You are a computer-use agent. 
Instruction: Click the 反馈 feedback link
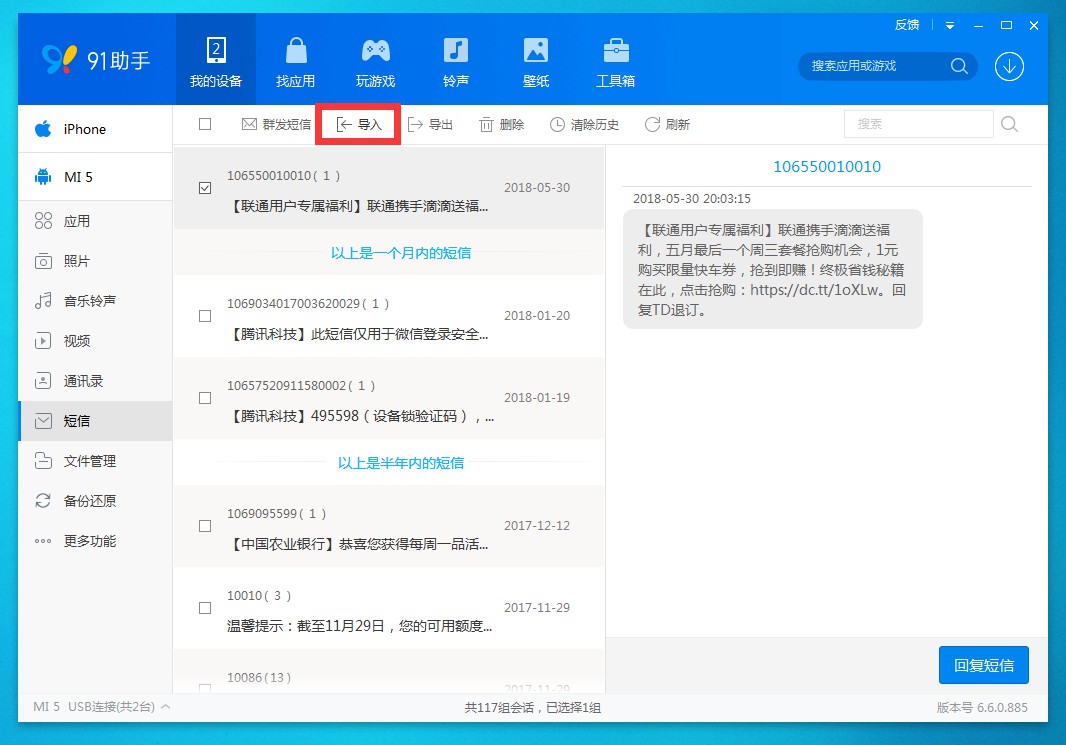pos(907,25)
